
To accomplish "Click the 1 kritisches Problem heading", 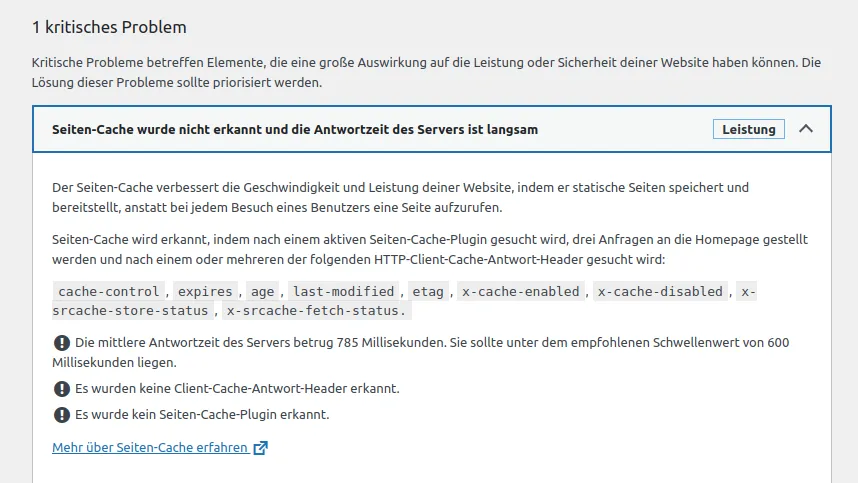I will pos(109,27).
